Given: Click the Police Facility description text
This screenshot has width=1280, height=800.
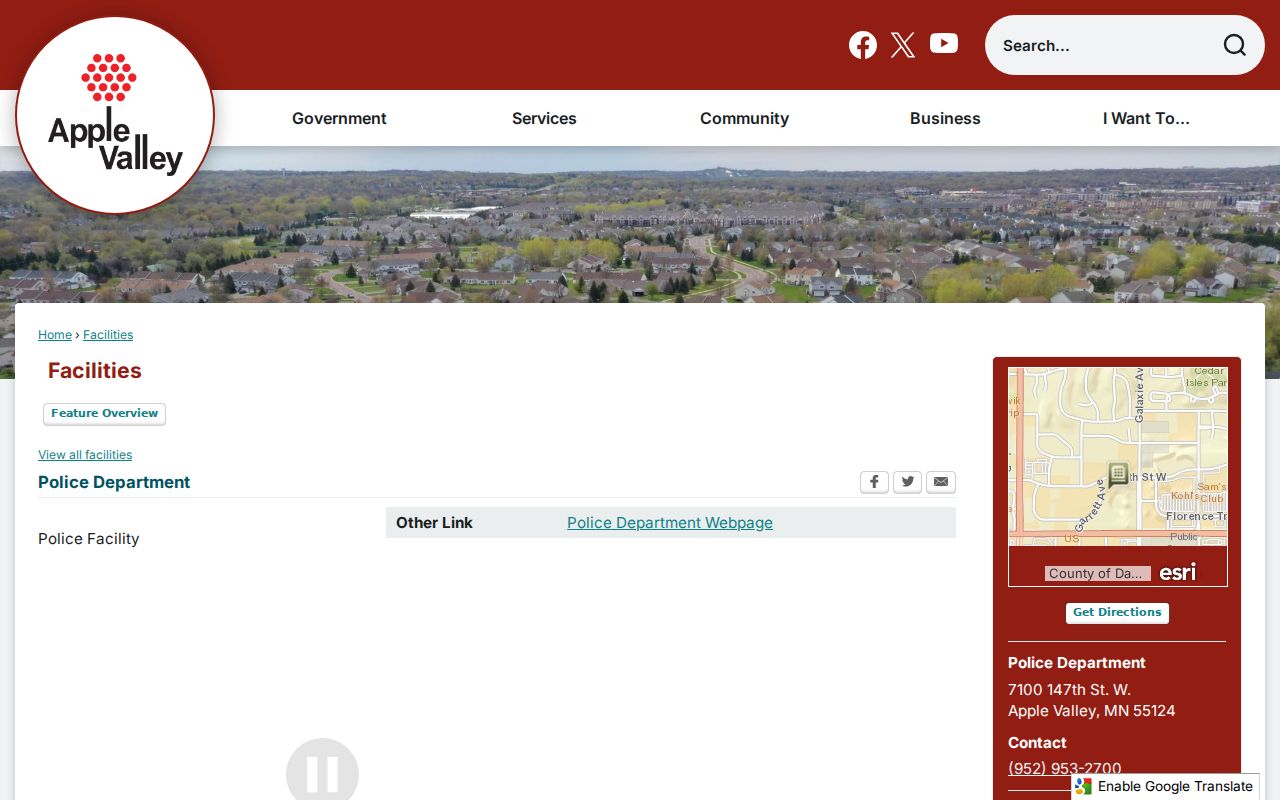Looking at the screenshot, I should coord(88,538).
